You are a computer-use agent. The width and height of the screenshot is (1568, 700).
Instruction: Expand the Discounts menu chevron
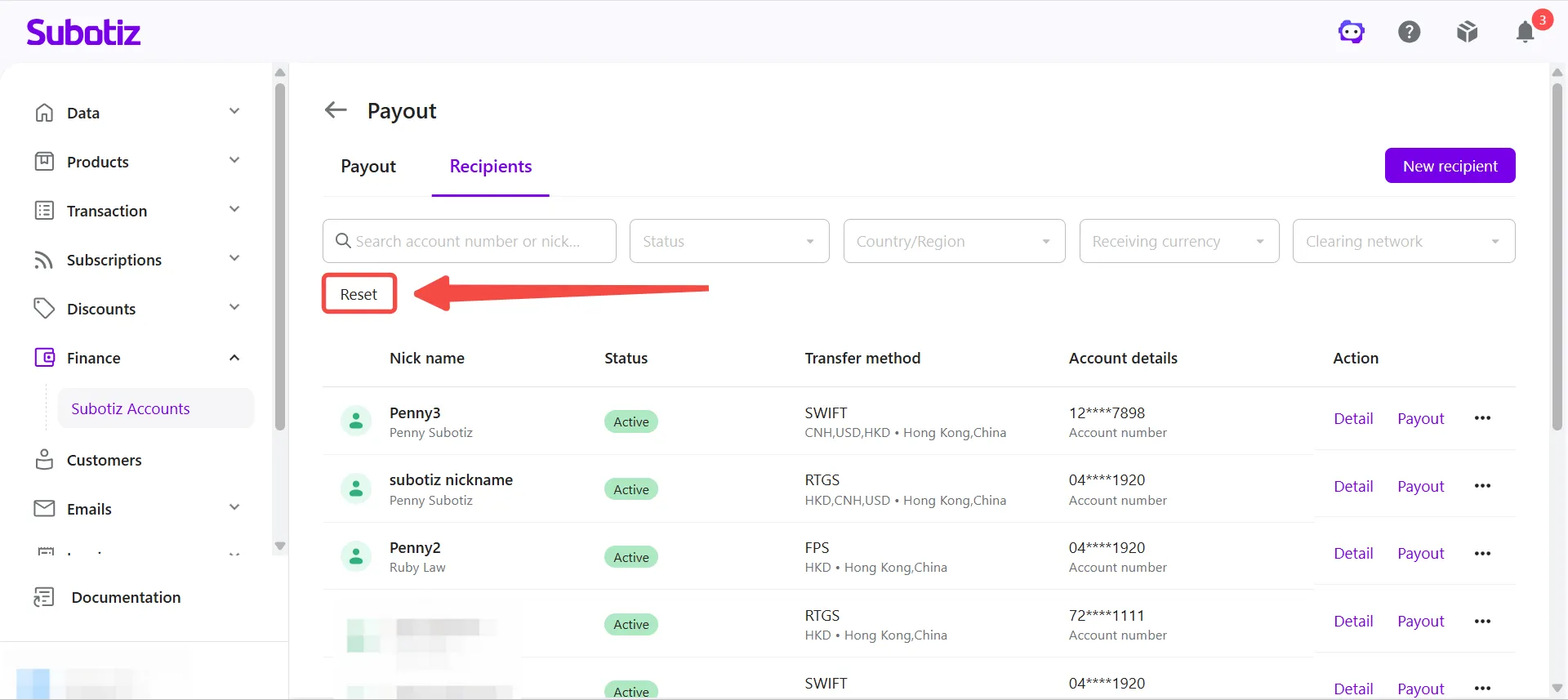tap(234, 308)
